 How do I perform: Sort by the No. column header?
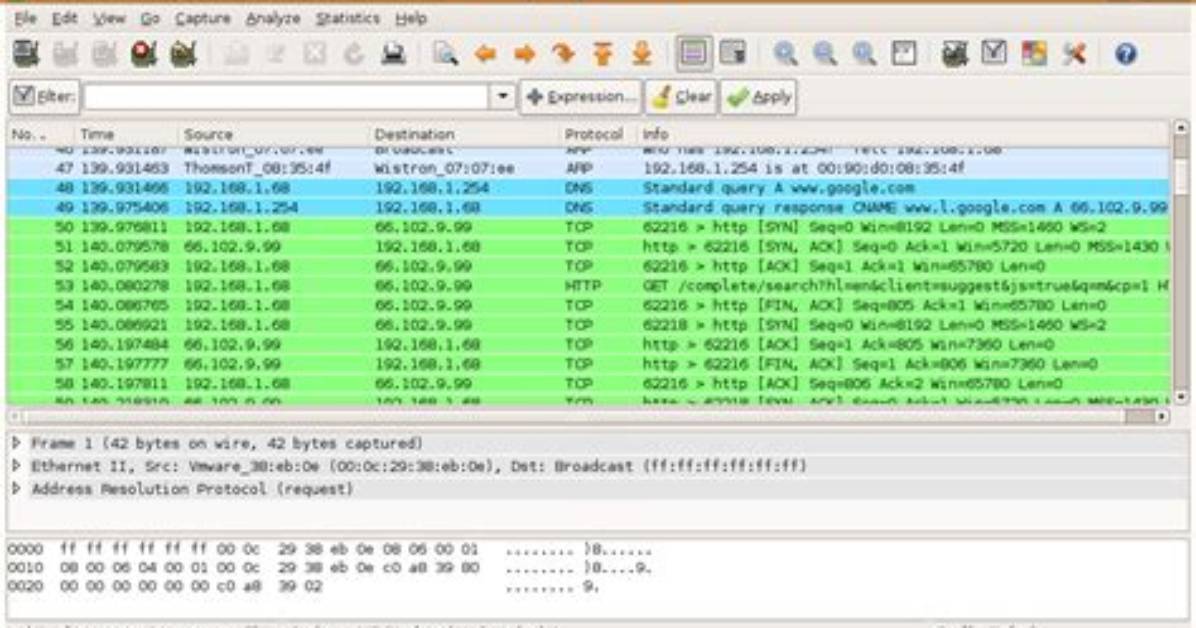pyautogui.click(x=40, y=134)
